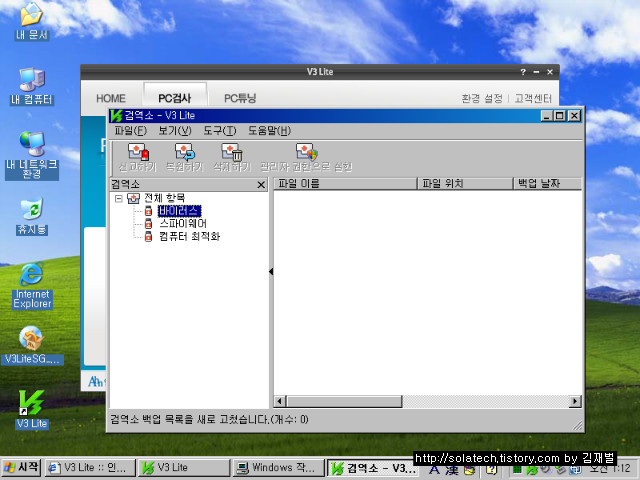Click the horizontal scrollbar left arrow

click(x=280, y=402)
